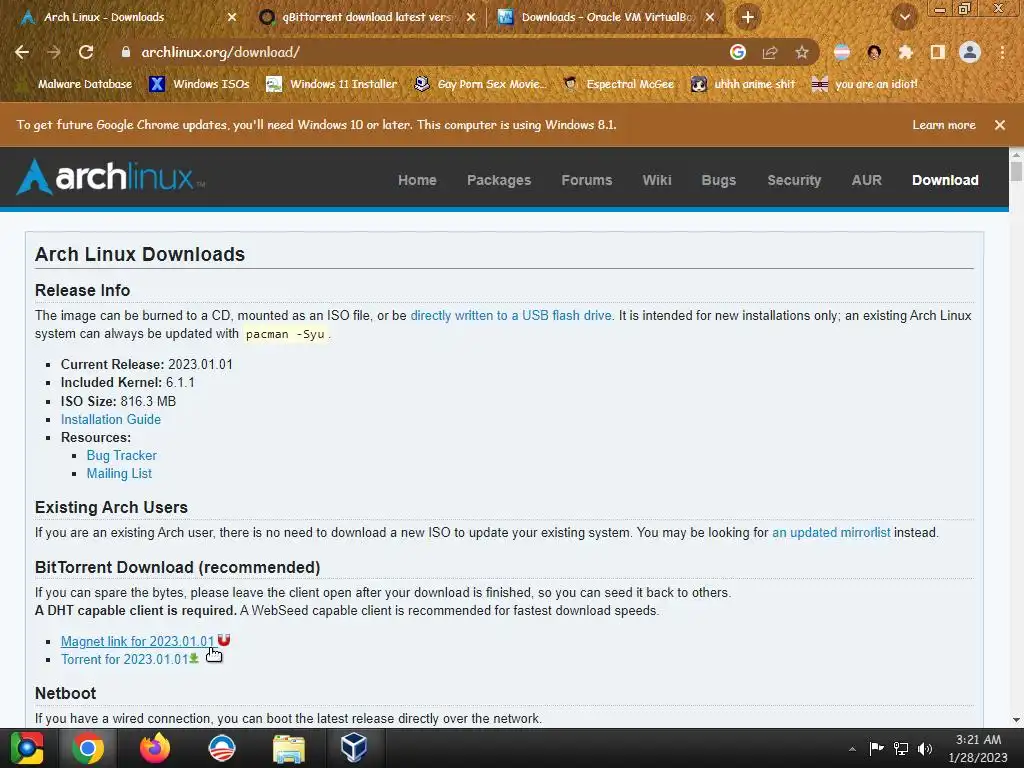This screenshot has height=768, width=1024.
Task: Click the page scrollbar down arrow
Action: pos(1016,720)
